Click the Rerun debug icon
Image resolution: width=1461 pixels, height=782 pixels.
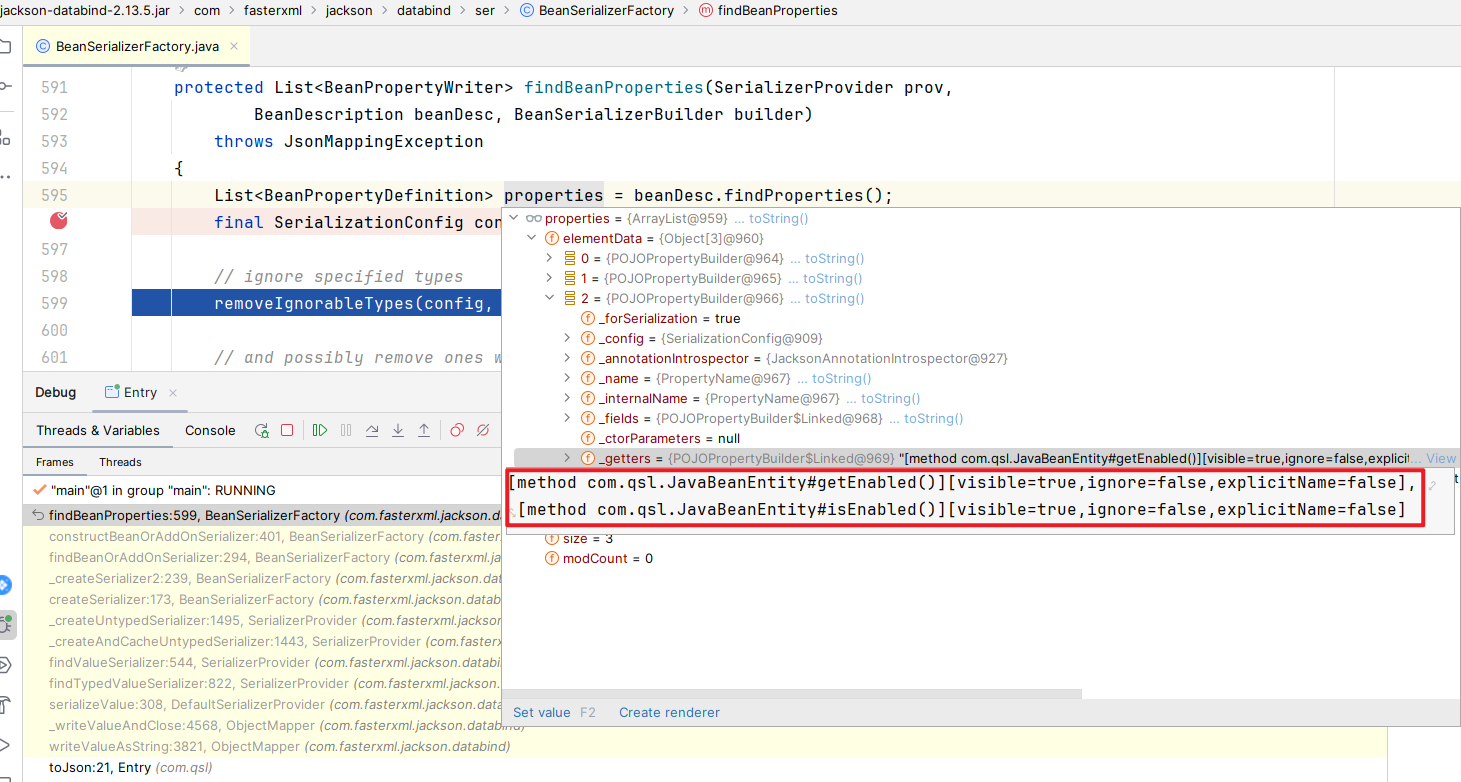(262, 430)
